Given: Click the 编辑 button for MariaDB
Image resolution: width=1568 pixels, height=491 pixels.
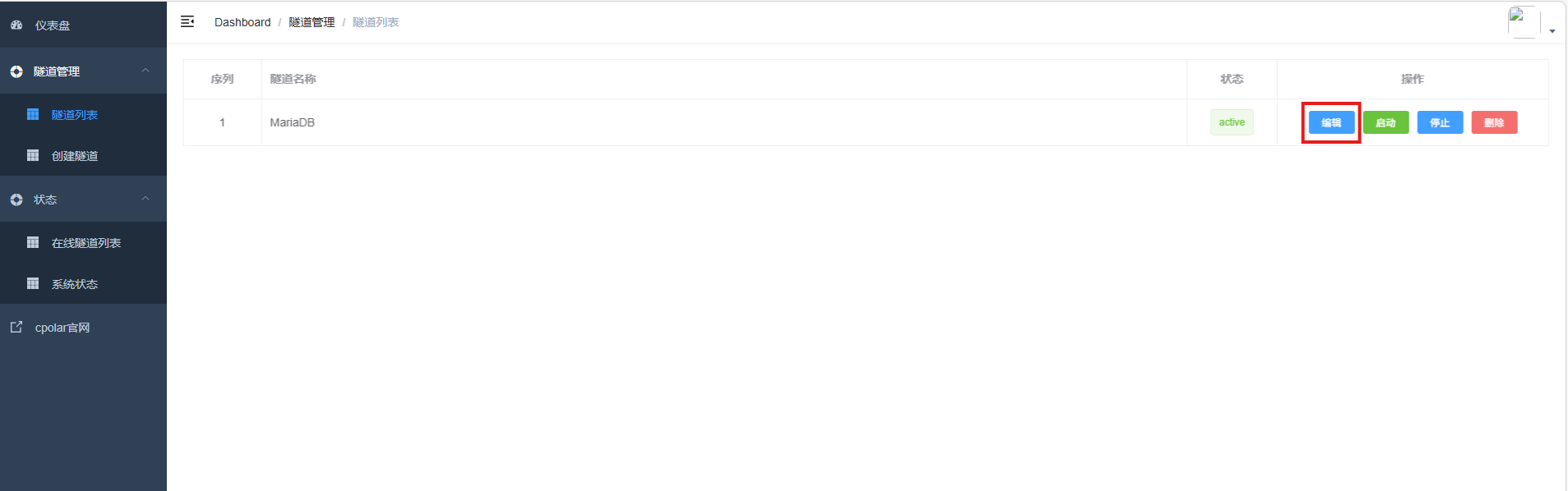Looking at the screenshot, I should point(1331,122).
